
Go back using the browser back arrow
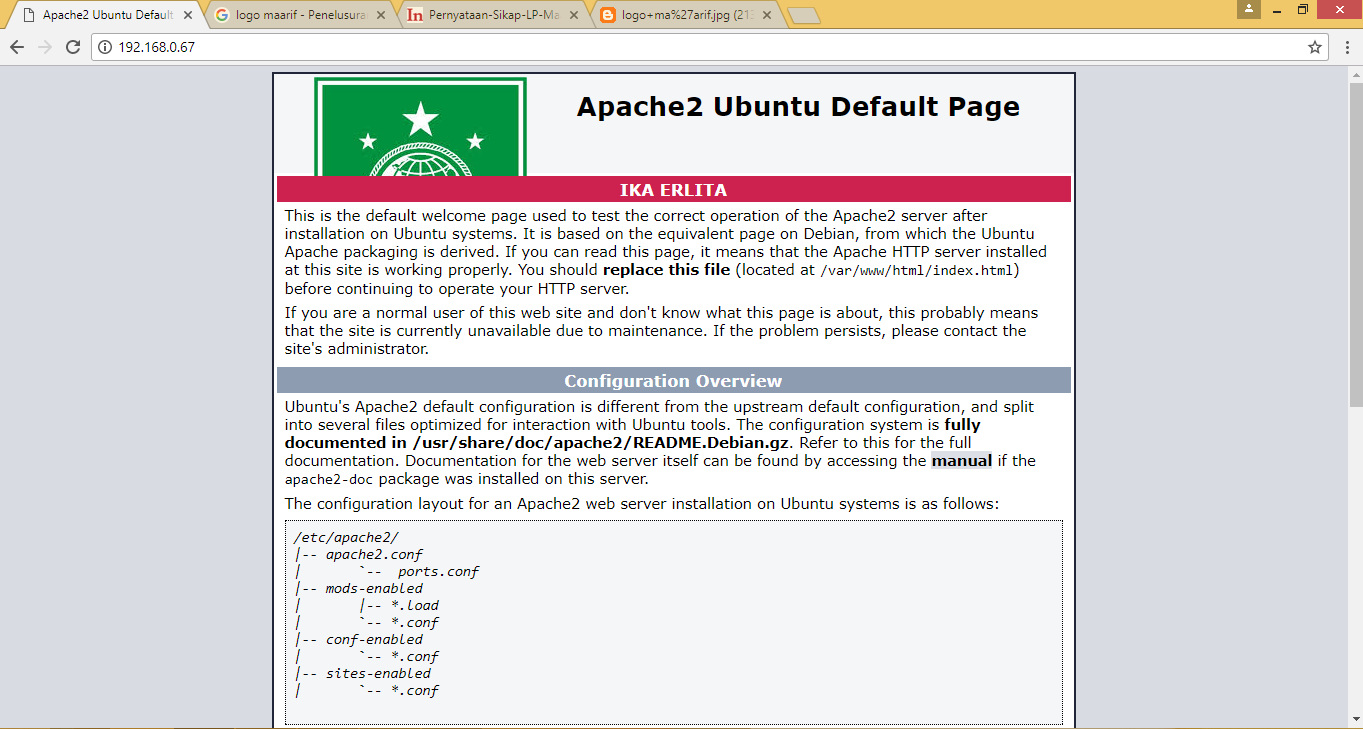(17, 47)
